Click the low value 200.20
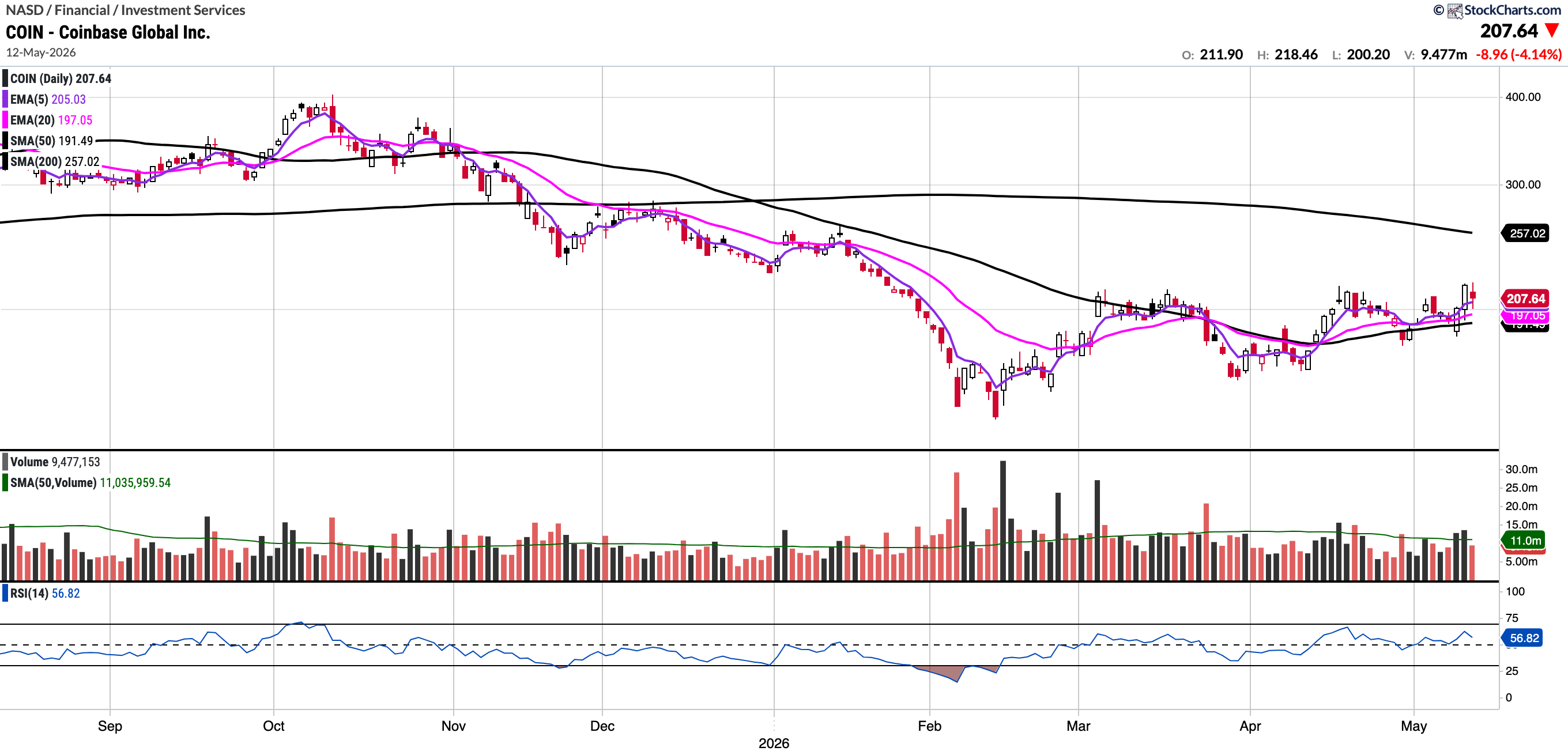The width and height of the screenshot is (1568, 755). (x=1369, y=55)
